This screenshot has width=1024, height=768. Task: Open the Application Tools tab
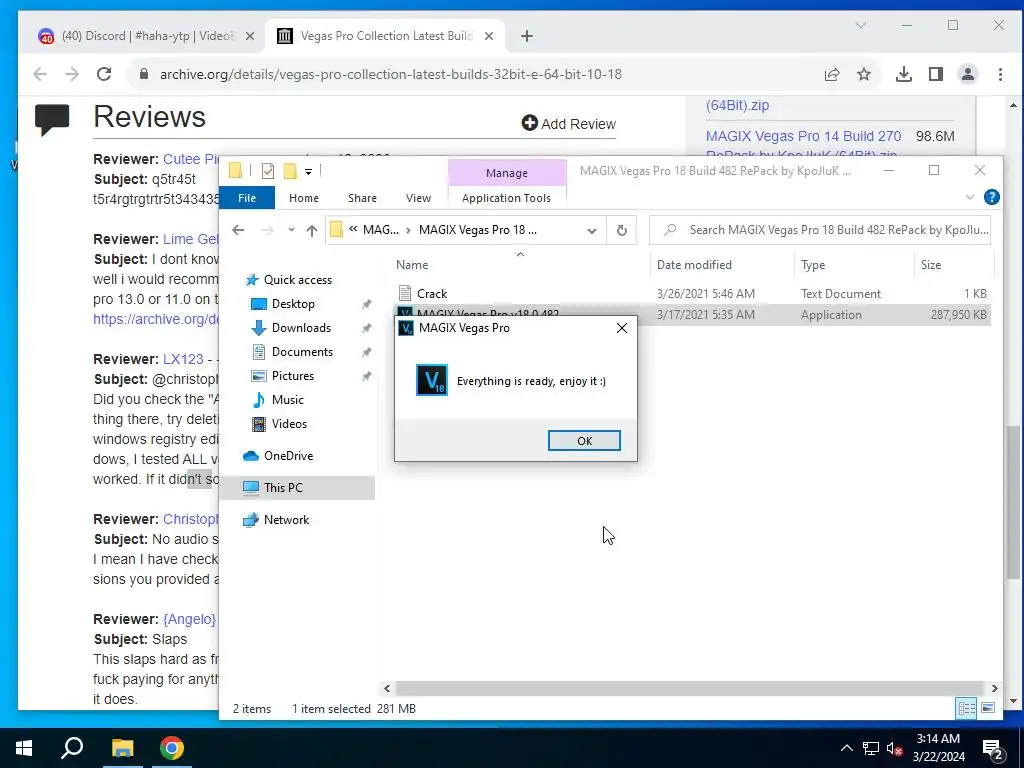tap(506, 198)
